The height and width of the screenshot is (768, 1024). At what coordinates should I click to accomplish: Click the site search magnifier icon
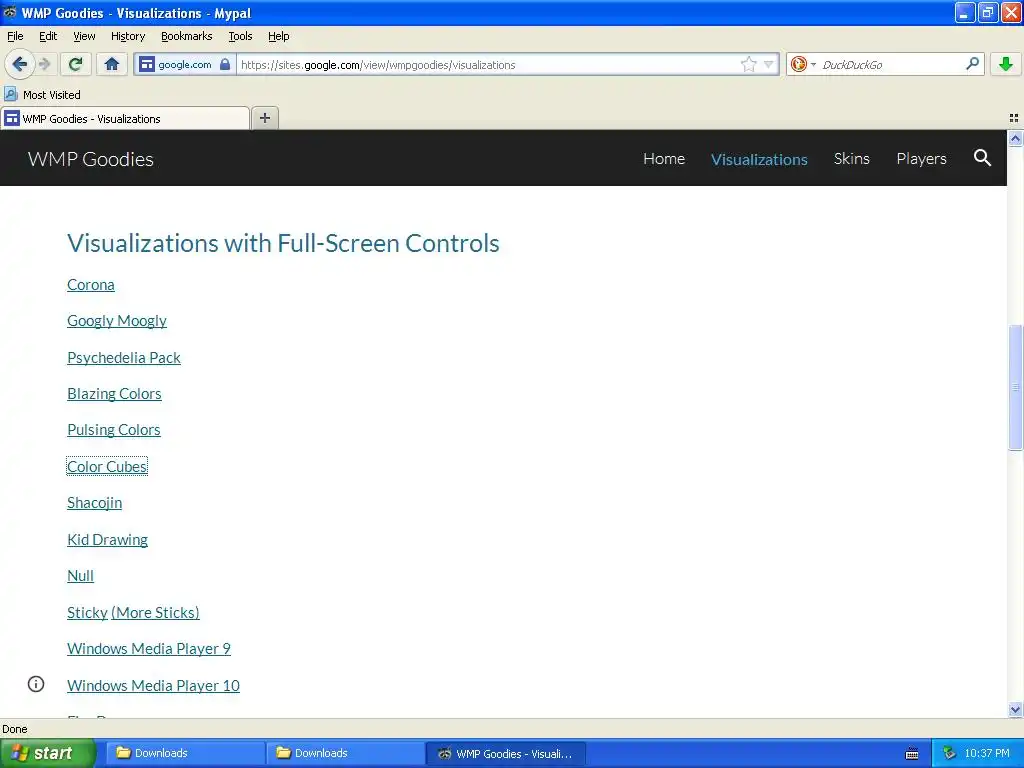pos(982,157)
